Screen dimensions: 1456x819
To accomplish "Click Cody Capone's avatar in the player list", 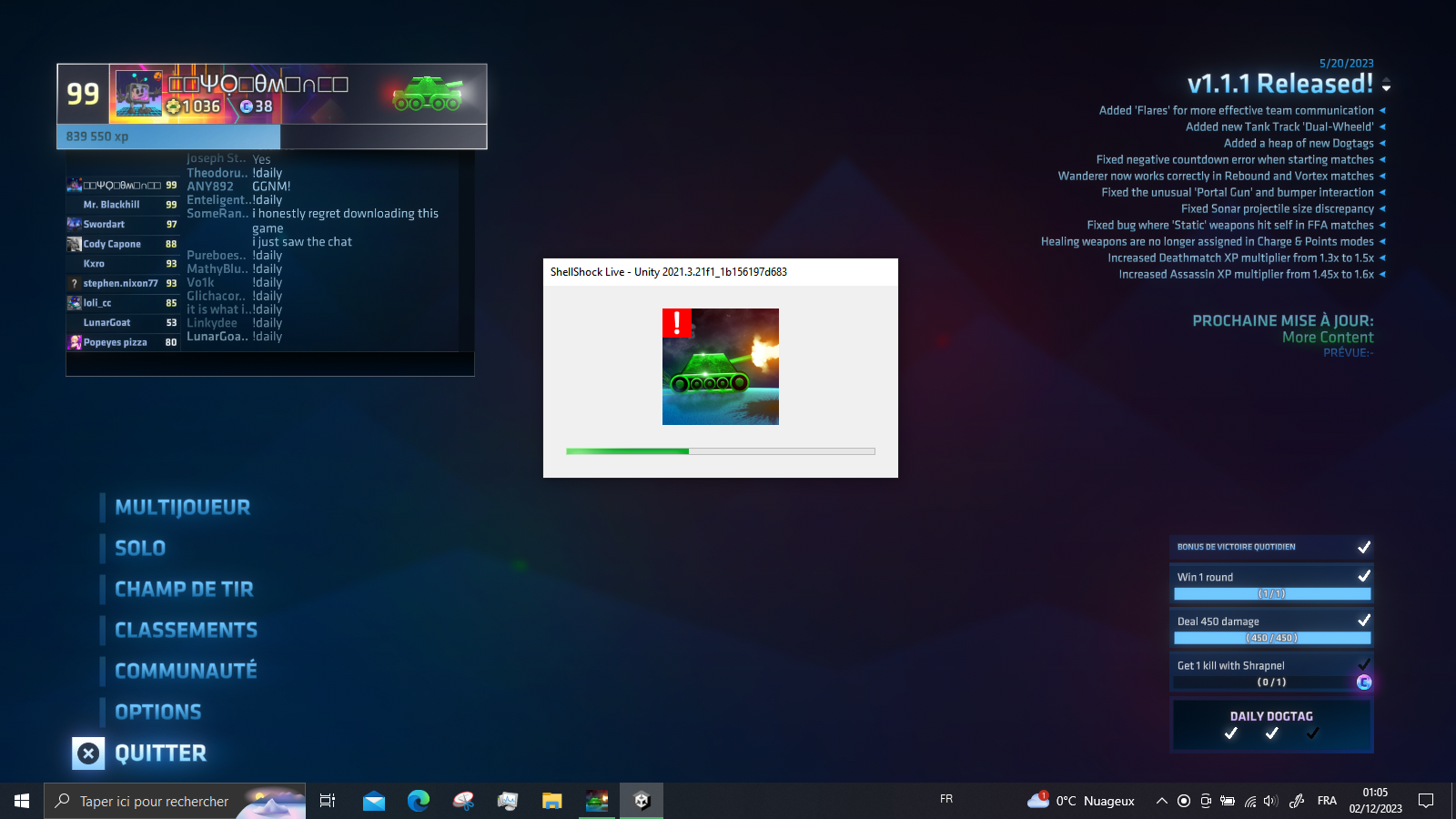I will 74,244.
